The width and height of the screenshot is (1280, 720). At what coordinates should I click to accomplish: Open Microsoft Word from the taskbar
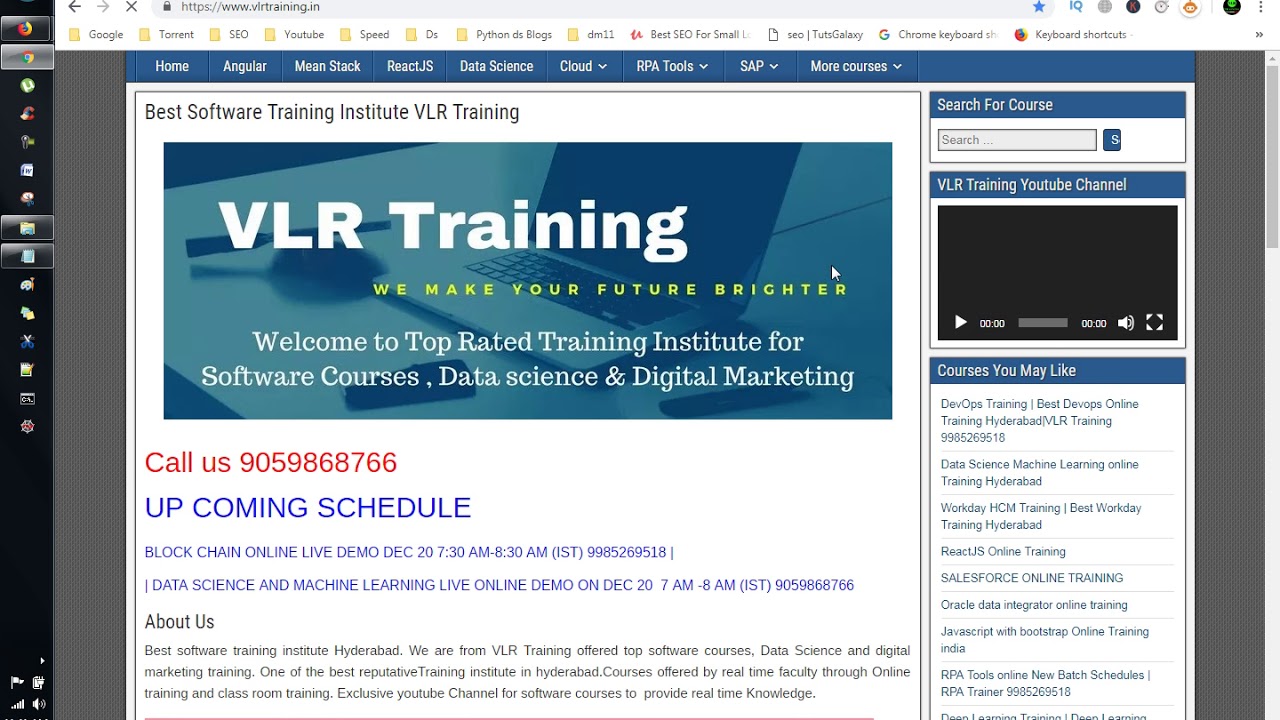pos(27,171)
